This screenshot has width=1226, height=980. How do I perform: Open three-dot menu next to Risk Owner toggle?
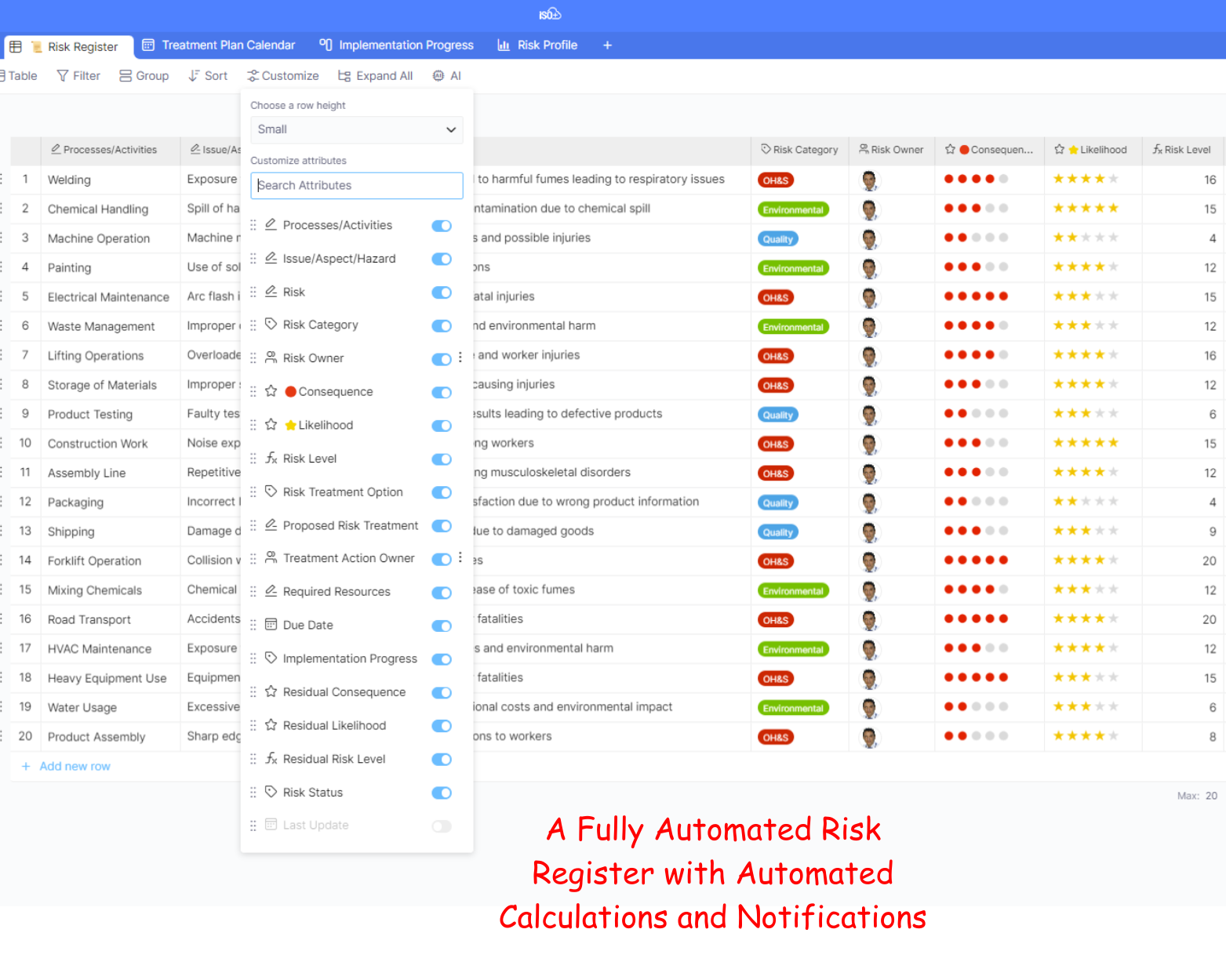460,358
